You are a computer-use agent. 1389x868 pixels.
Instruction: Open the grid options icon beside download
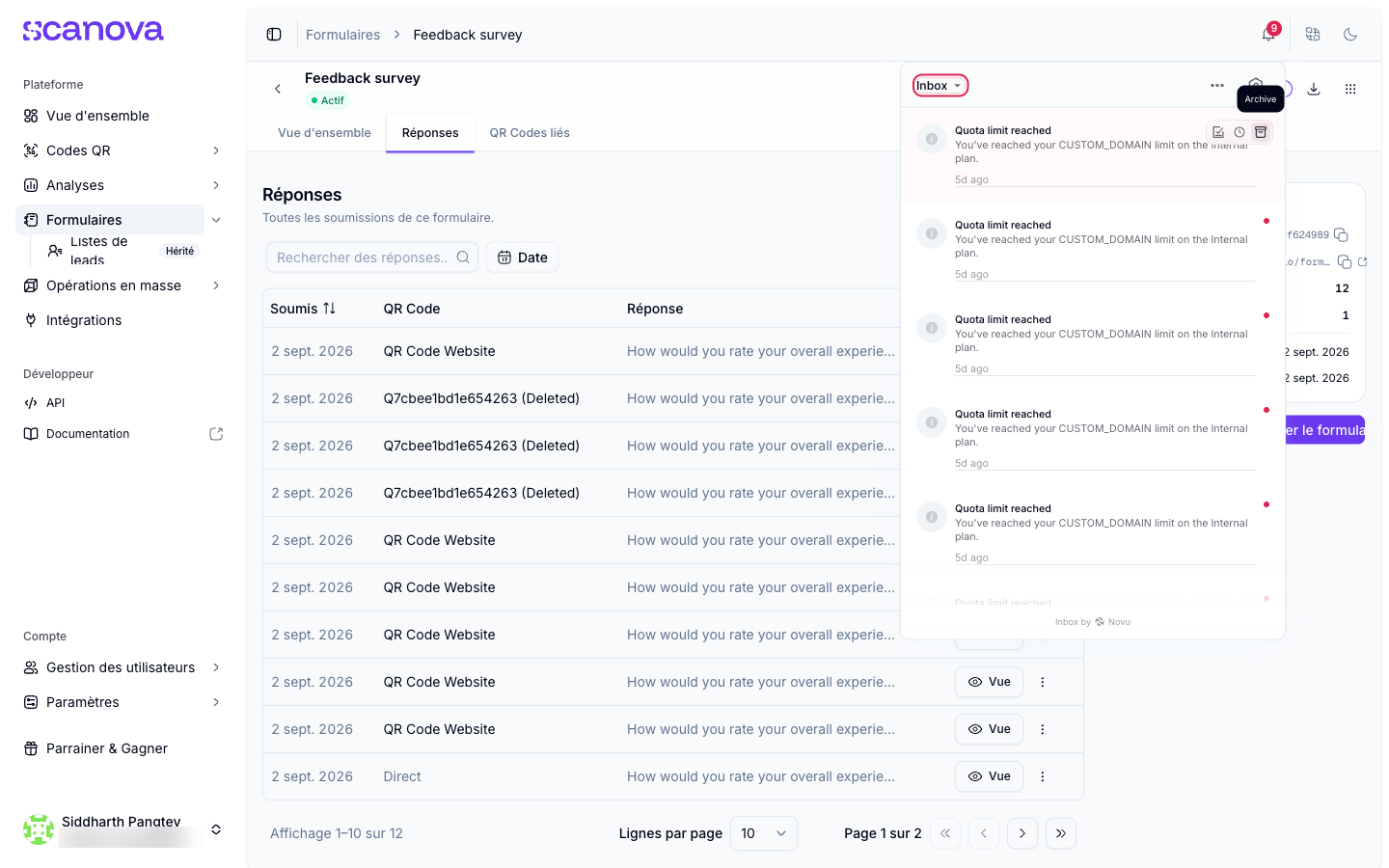[x=1350, y=89]
